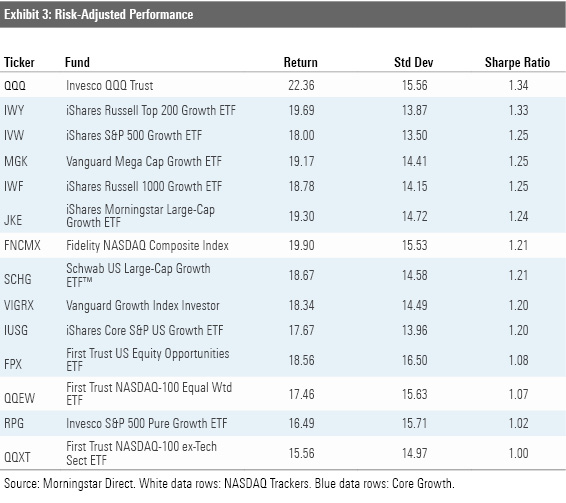Select First Trust US Equity Opportunities ETF
The height and width of the screenshot is (503, 566).
(x=148, y=360)
